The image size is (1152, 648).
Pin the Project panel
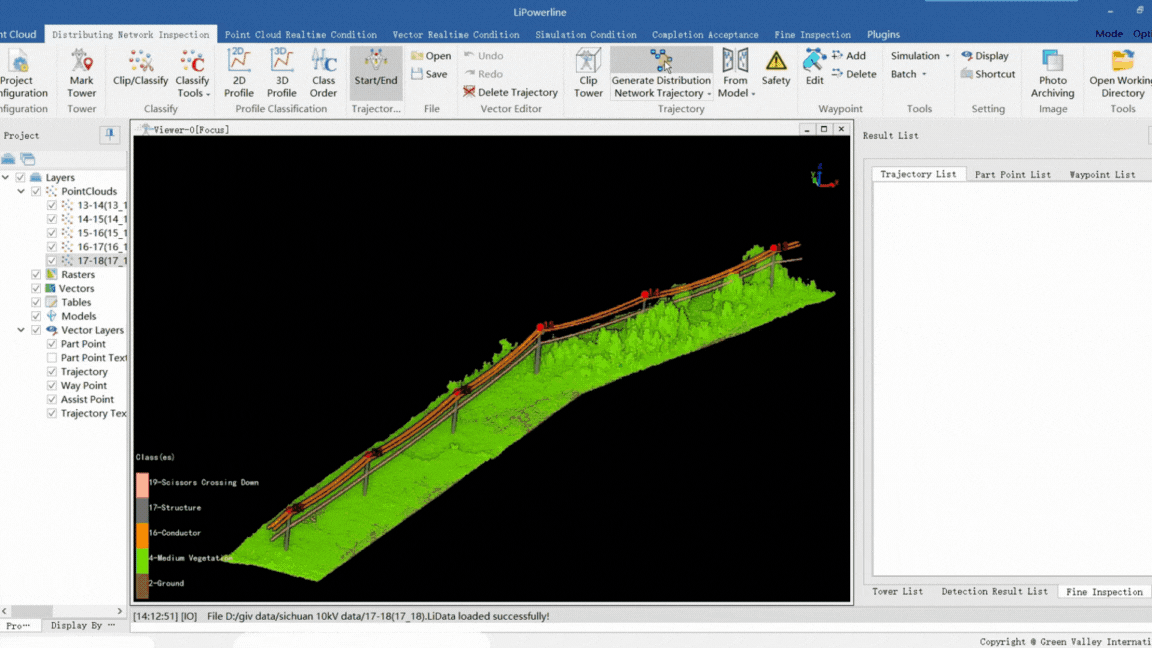click(x=109, y=134)
